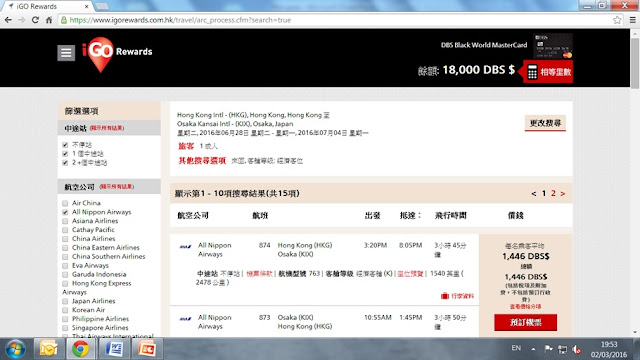Image resolution: width=640 pixels, height=360 pixels.
Task: Check the Air China airline filter
Action: (x=65, y=203)
